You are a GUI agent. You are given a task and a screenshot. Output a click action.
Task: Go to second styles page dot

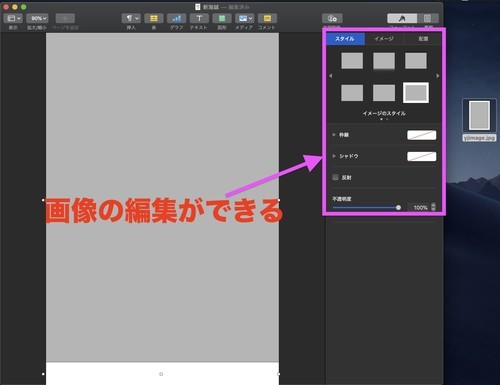387,119
